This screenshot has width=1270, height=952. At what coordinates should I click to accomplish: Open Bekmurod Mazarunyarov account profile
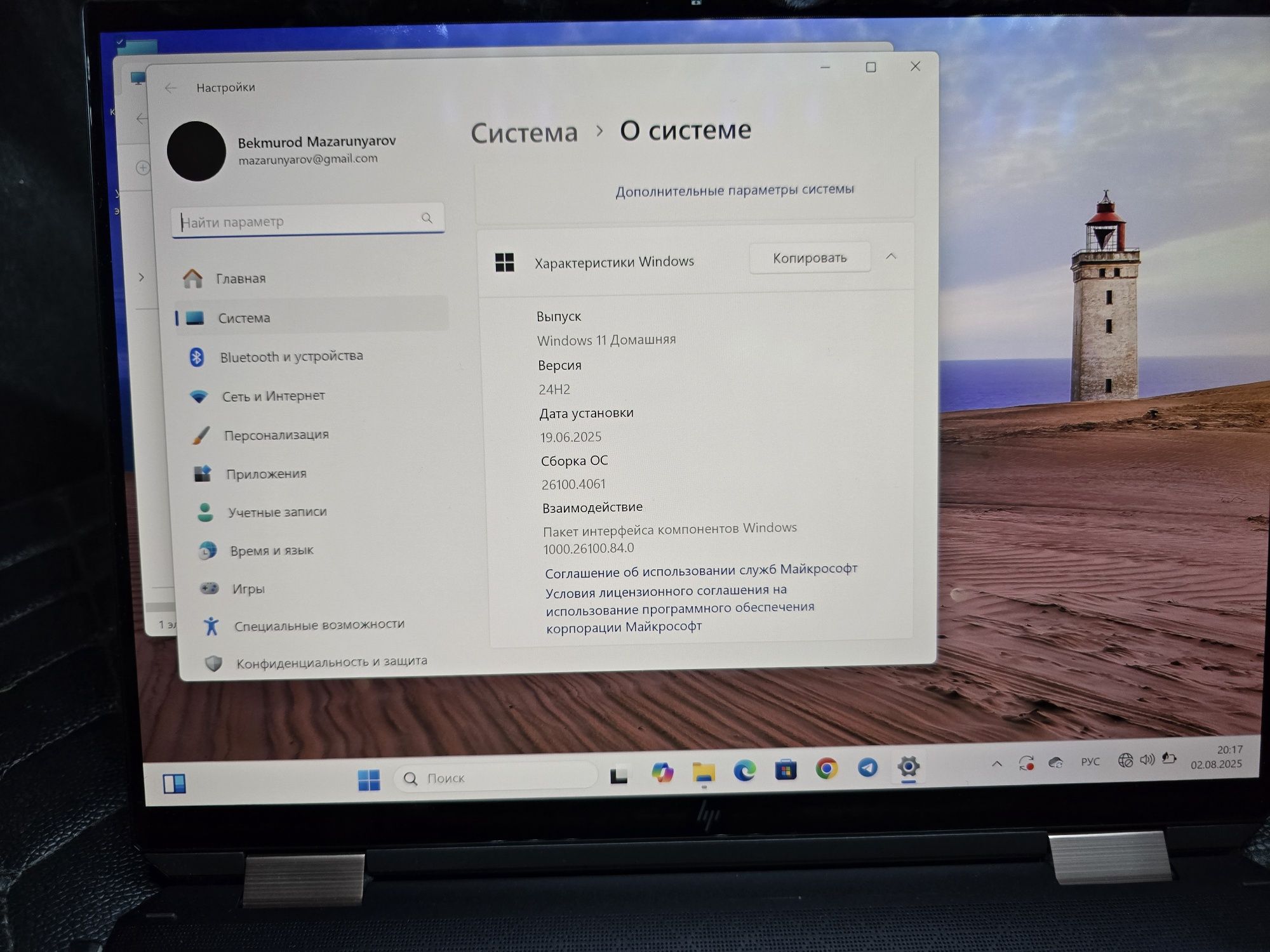click(281, 150)
